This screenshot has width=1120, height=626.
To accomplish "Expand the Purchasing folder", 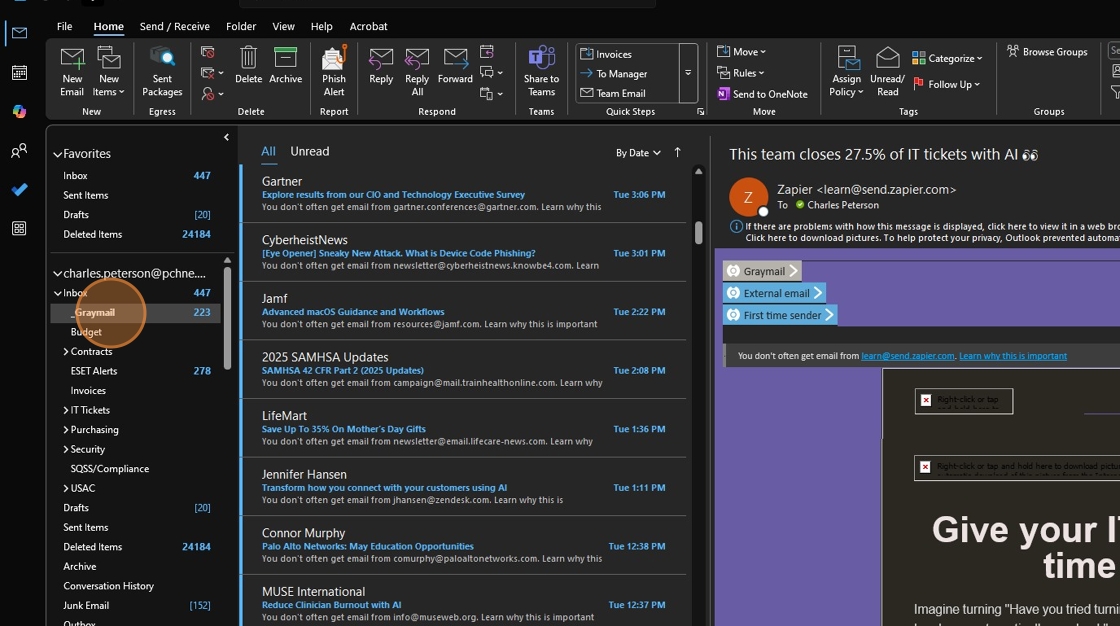I will tap(66, 429).
